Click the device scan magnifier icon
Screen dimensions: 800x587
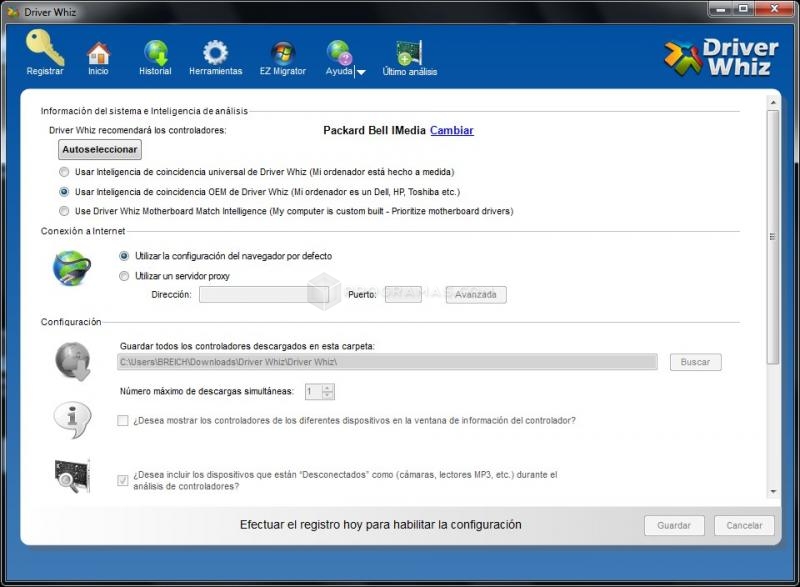click(x=72, y=476)
